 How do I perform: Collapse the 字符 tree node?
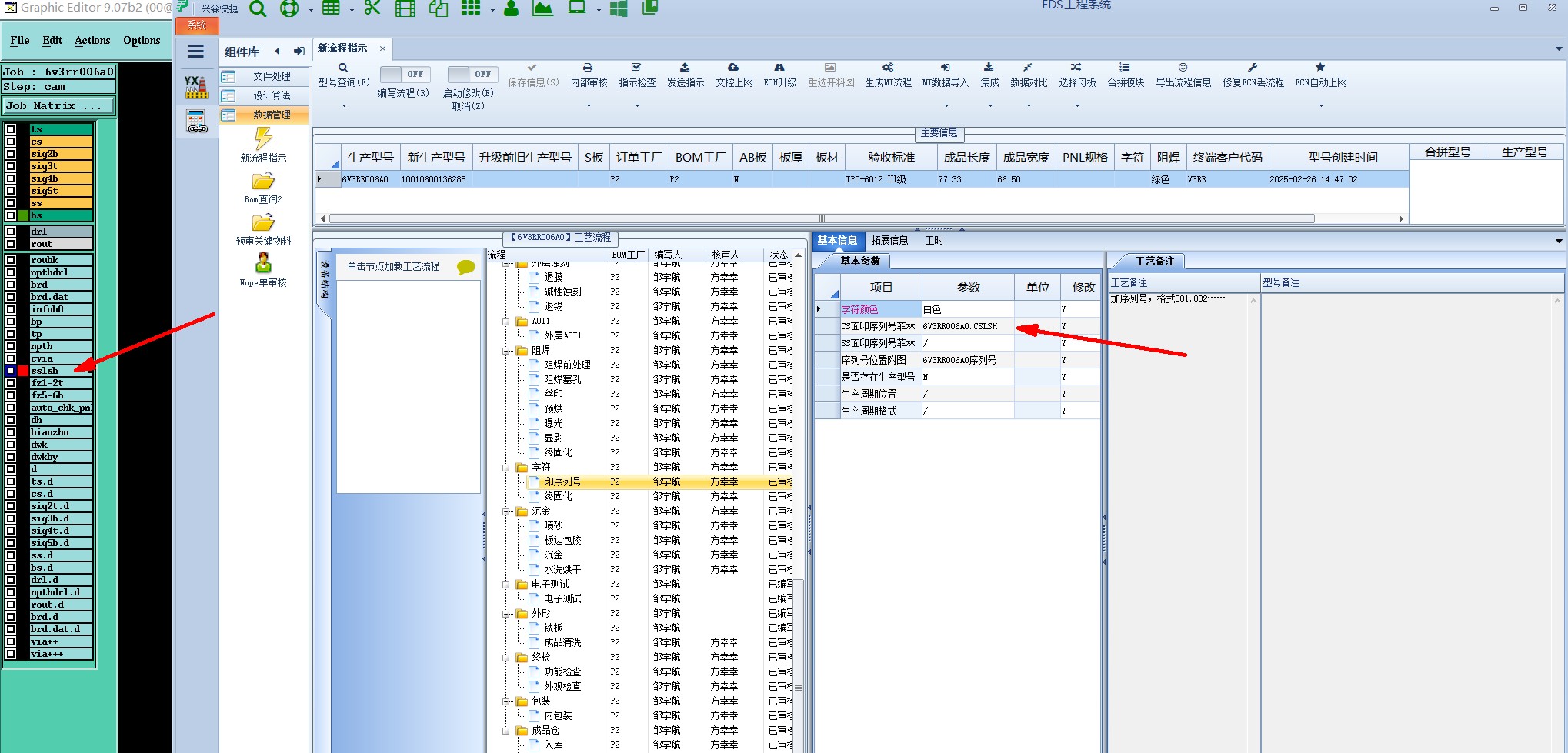507,468
